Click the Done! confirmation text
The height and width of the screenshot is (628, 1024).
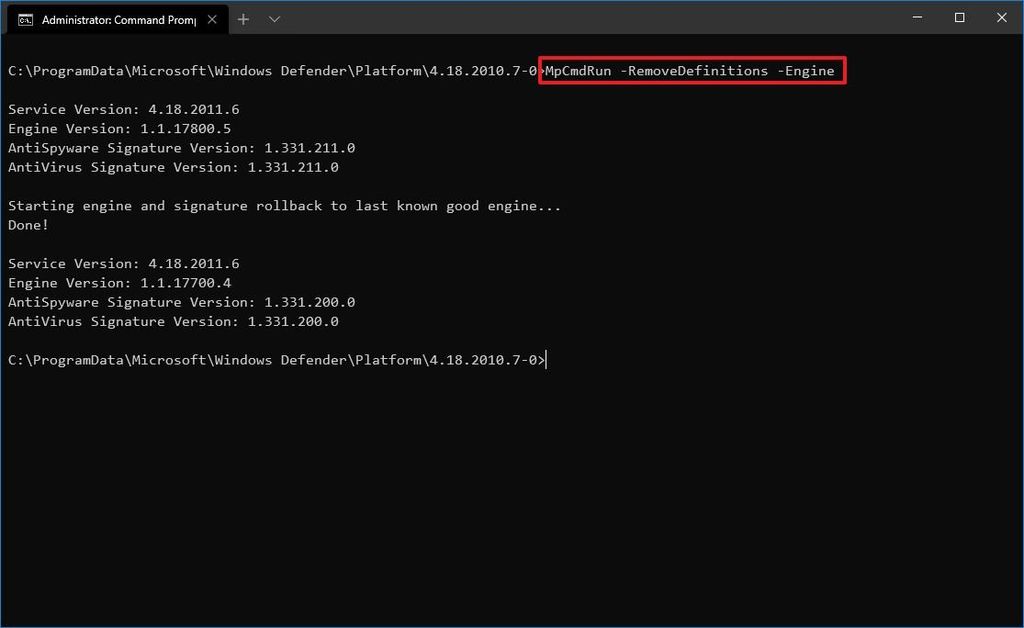pyautogui.click(x=28, y=225)
